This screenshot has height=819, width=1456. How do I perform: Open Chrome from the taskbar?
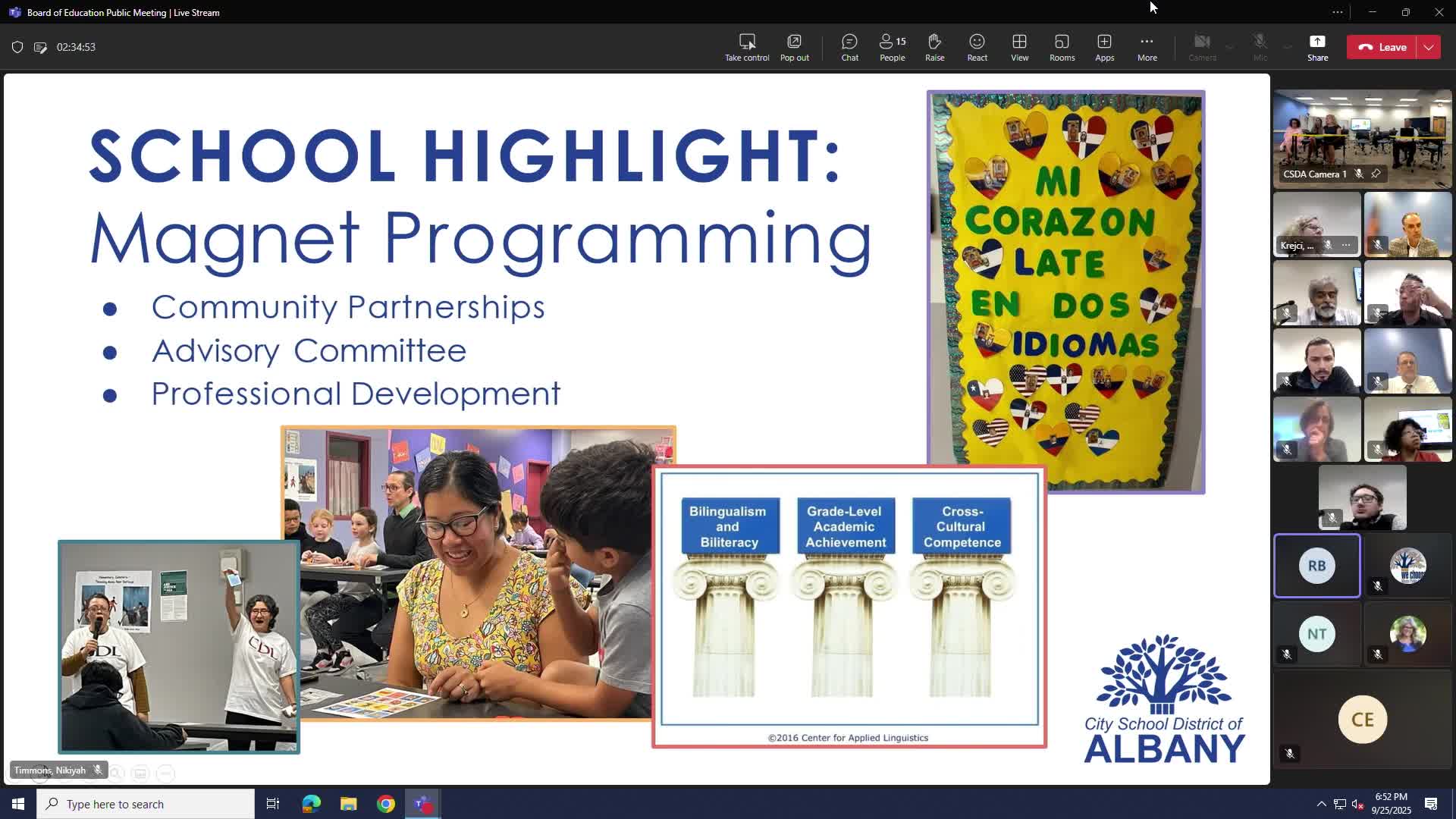click(x=386, y=804)
